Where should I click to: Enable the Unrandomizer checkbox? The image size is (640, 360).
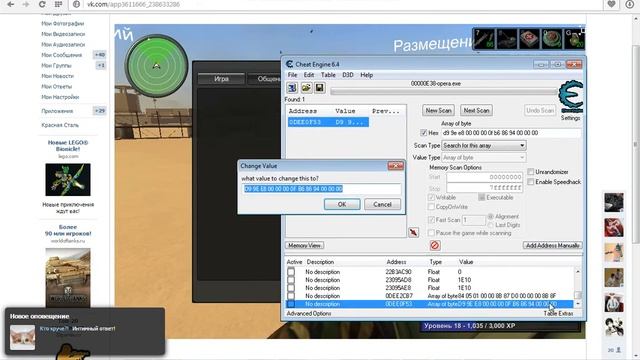click(531, 172)
